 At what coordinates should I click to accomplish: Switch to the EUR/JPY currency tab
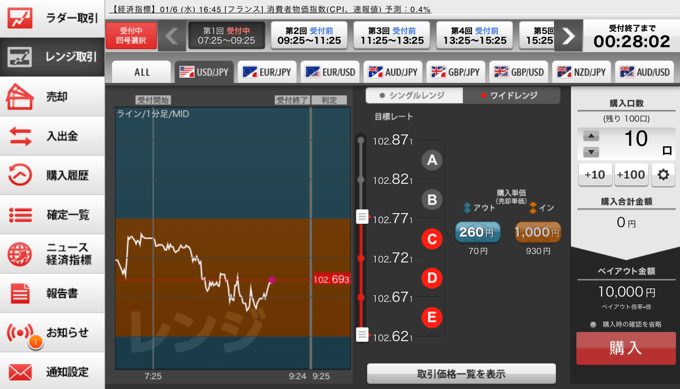point(267,72)
